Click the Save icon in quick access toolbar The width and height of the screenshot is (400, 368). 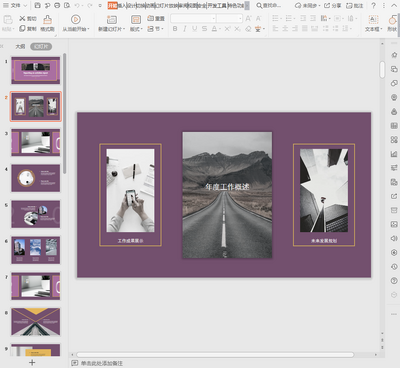(x=37, y=5)
